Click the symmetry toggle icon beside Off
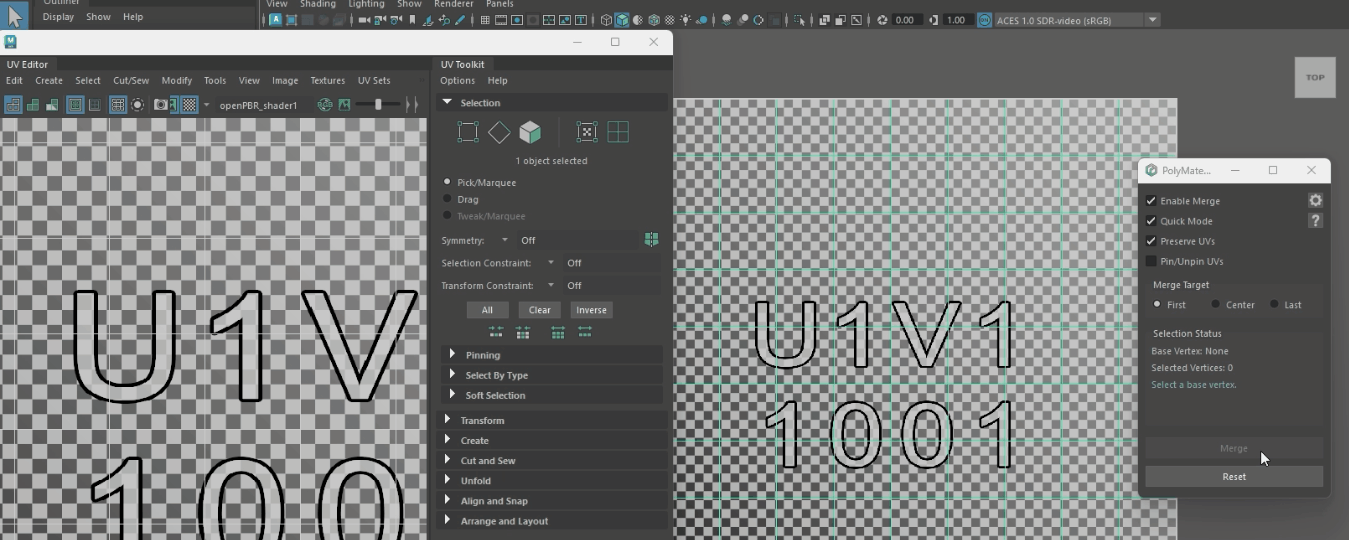1349x540 pixels. 651,240
